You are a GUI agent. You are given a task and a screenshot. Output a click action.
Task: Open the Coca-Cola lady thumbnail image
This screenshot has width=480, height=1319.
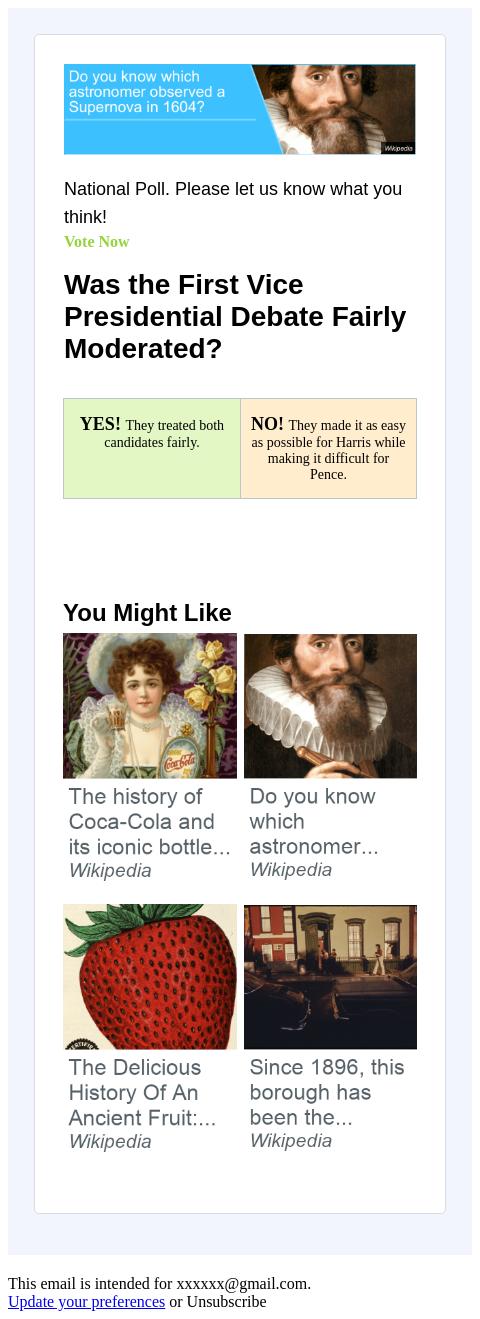coord(150,706)
